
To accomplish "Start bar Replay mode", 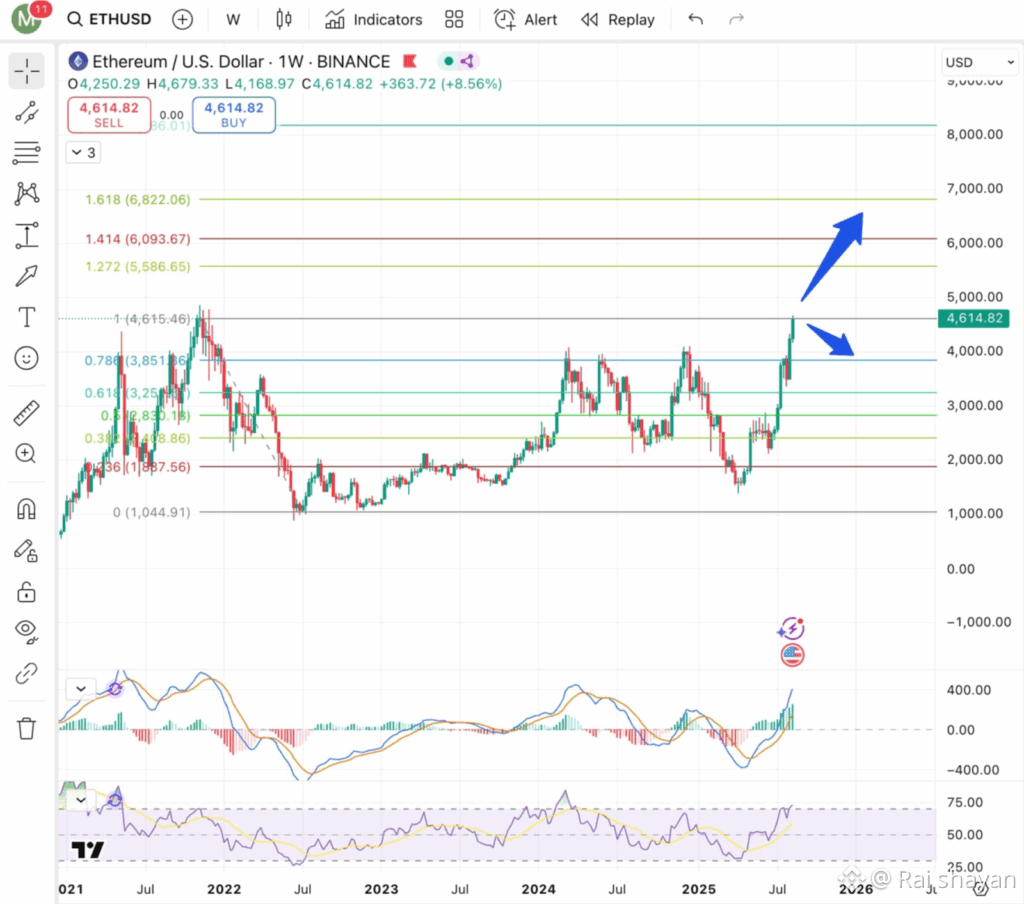I will [x=618, y=20].
